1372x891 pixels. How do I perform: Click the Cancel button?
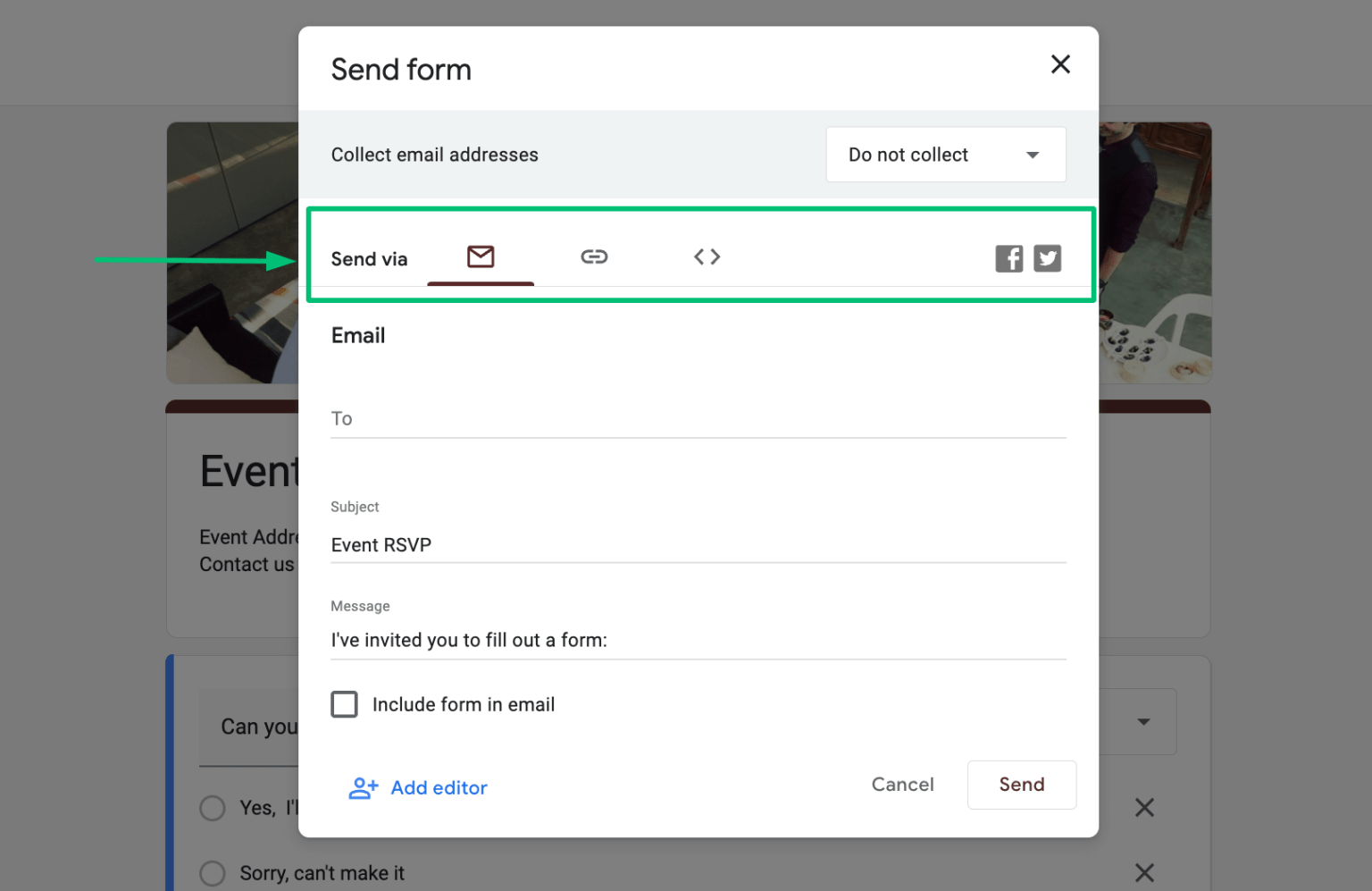pos(902,785)
